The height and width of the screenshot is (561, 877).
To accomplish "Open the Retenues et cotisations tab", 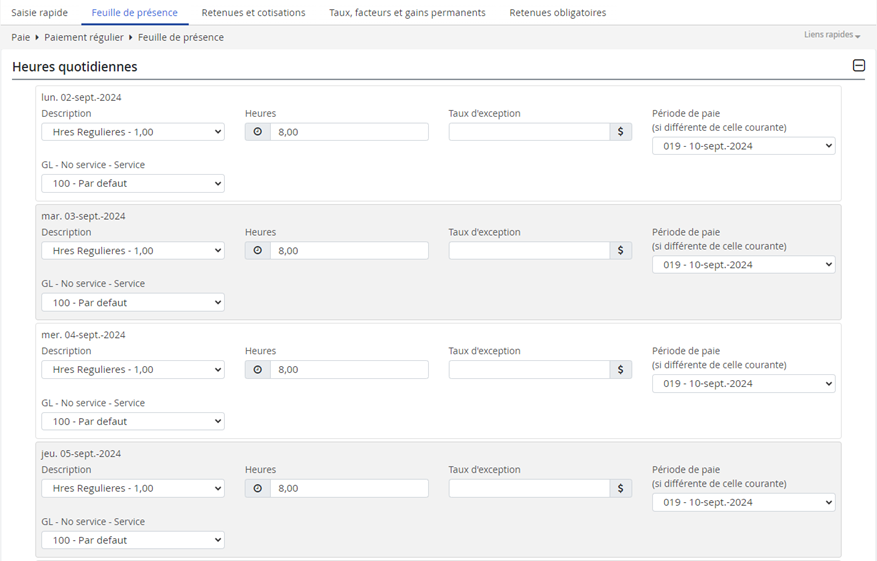I will click(x=253, y=13).
